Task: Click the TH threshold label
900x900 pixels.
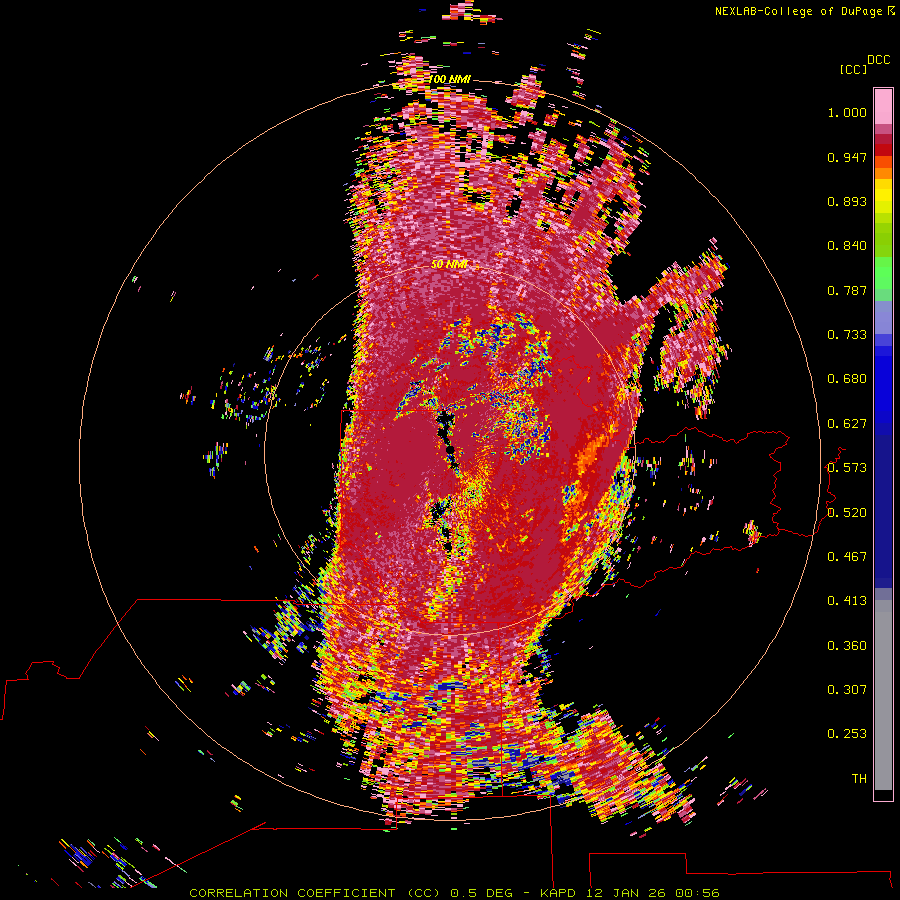Action: (859, 779)
